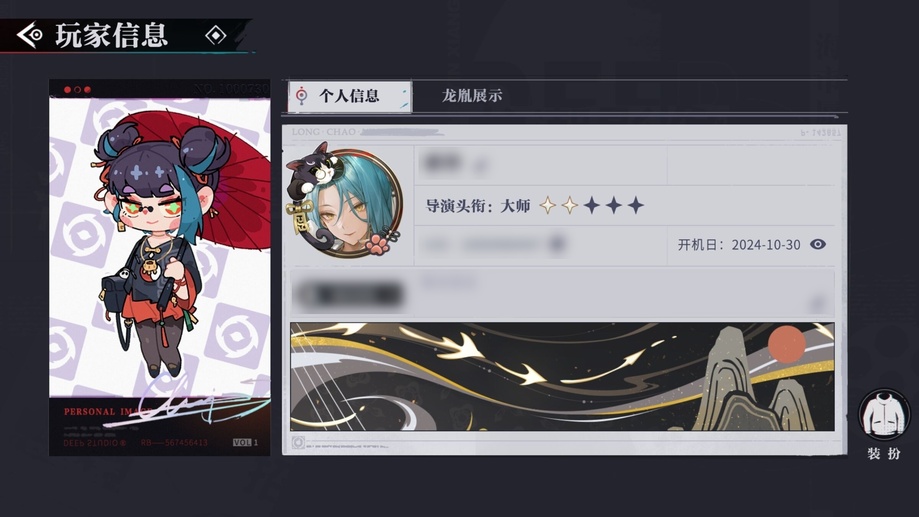
Task: Click the copy icon beside the blurred UID
Action: tap(557, 244)
